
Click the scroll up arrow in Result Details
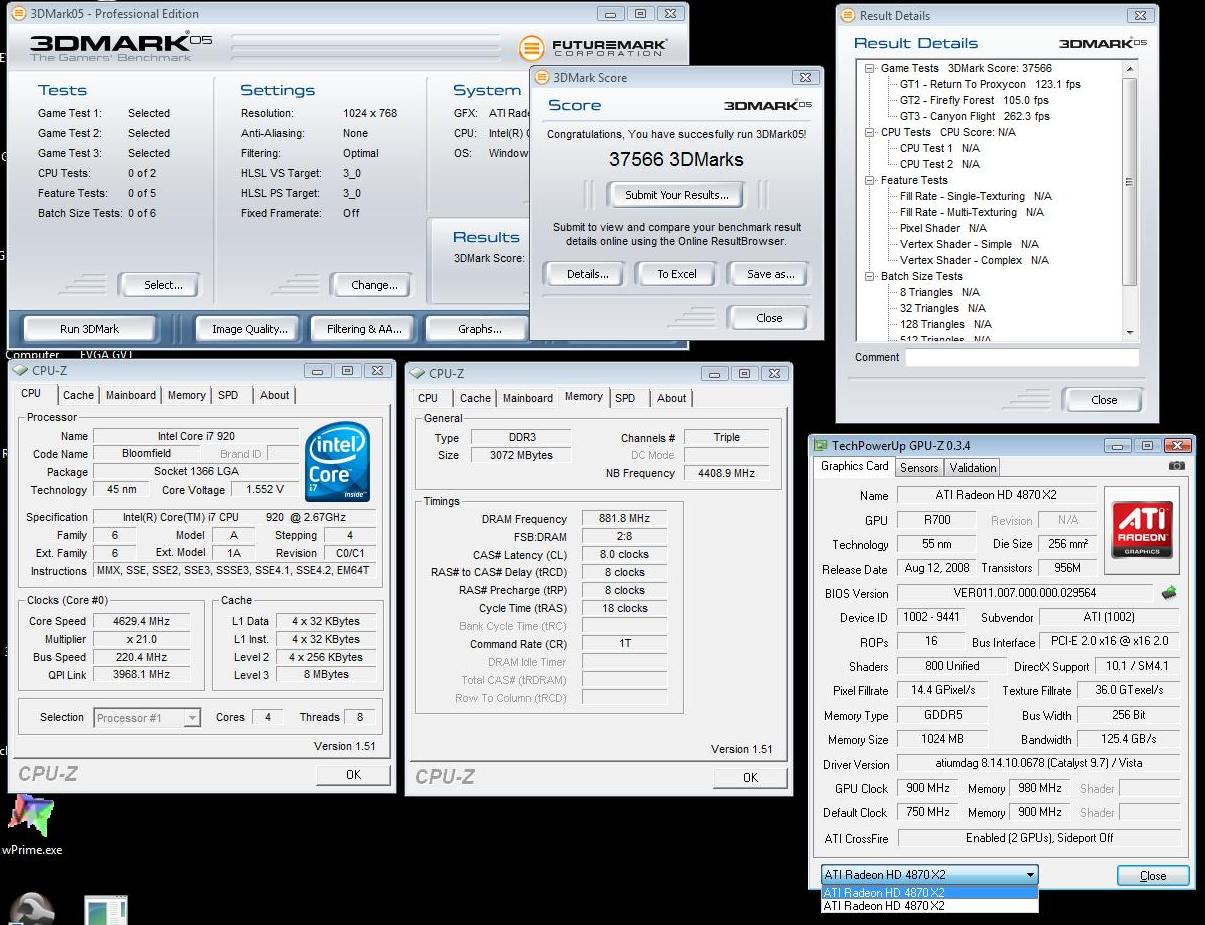pyautogui.click(x=1130, y=68)
